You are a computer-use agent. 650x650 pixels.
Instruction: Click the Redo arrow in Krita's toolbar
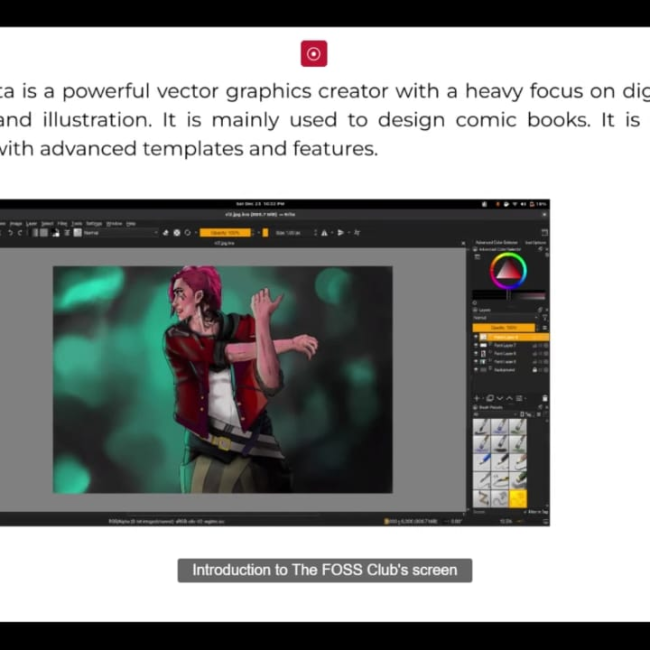point(19,233)
